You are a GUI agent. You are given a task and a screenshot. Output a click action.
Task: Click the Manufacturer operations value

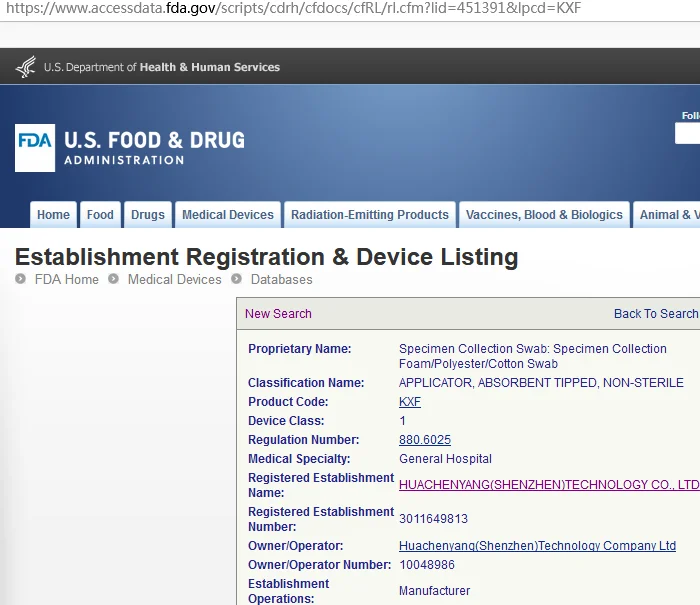(434, 591)
